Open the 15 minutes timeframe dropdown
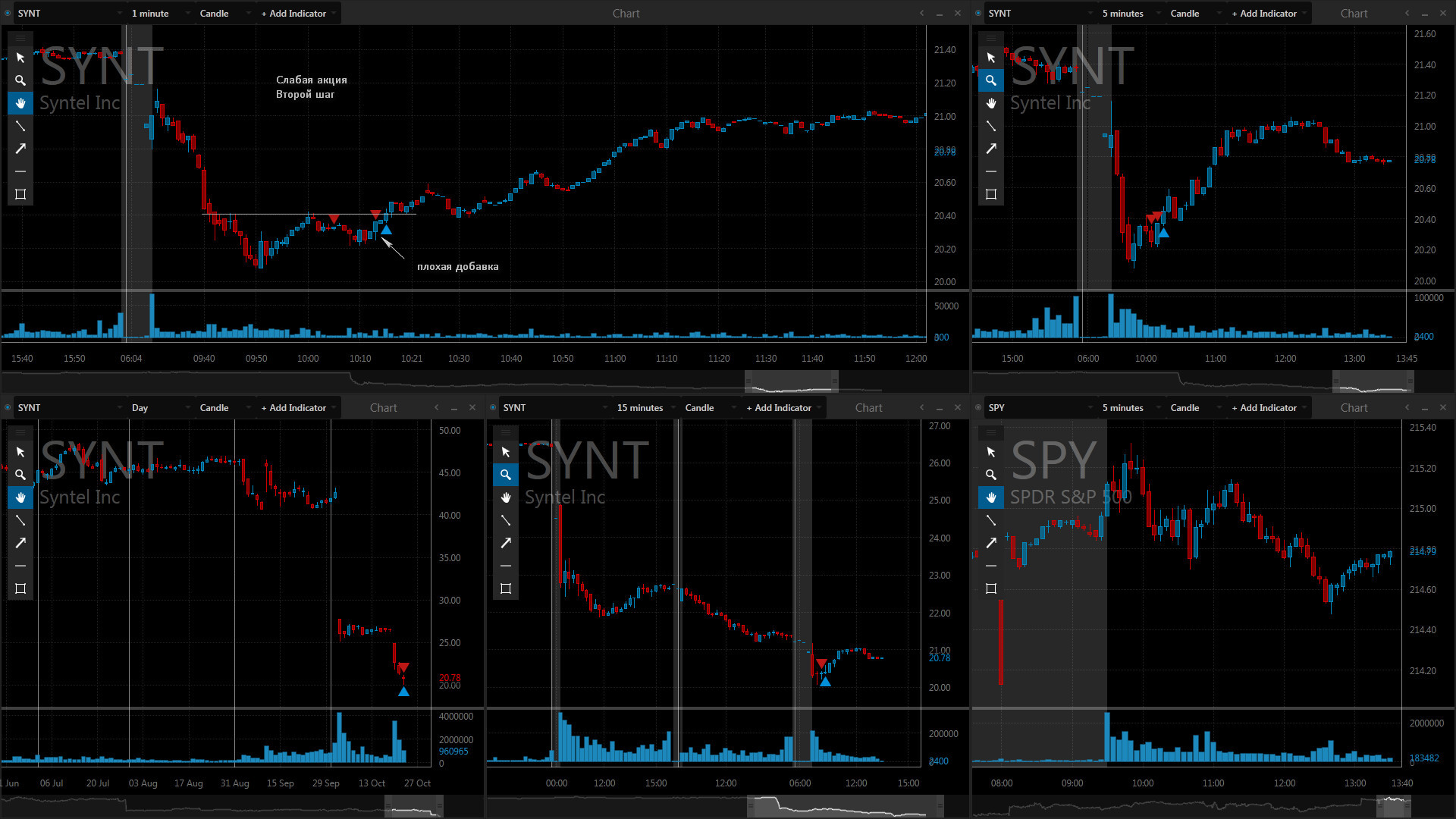 646,407
